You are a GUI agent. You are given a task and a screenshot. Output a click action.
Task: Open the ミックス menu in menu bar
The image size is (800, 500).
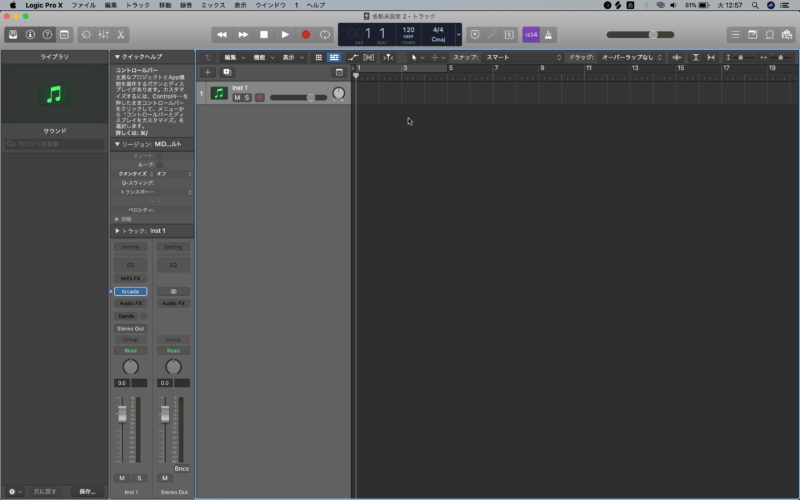[x=213, y=5]
